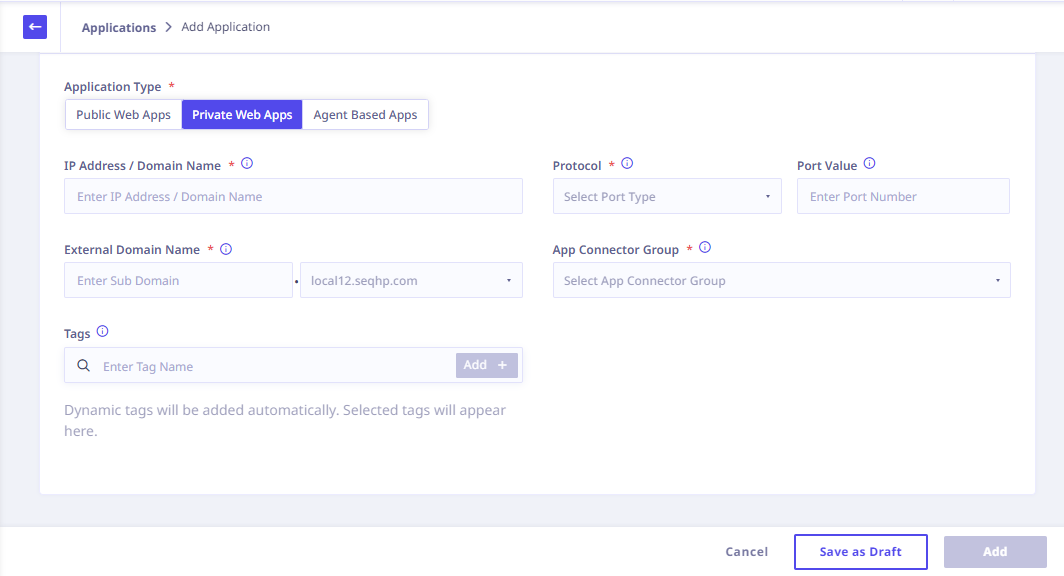This screenshot has height=576, width=1064.
Task: Click the back arrow button
Action: pyautogui.click(x=35, y=27)
